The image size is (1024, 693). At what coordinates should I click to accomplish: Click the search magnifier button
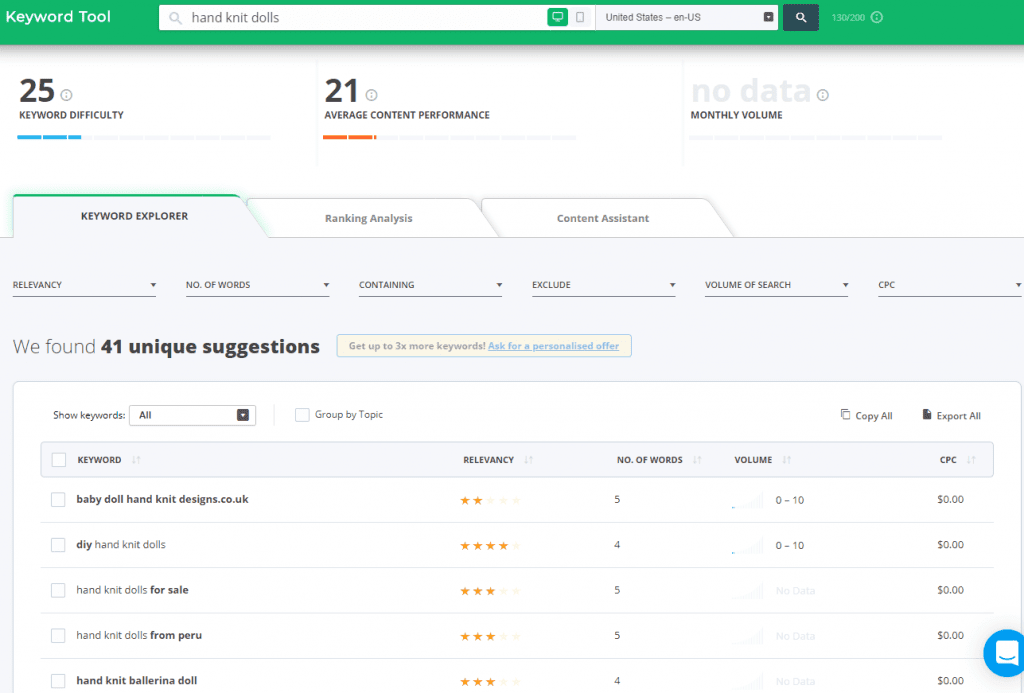[801, 18]
